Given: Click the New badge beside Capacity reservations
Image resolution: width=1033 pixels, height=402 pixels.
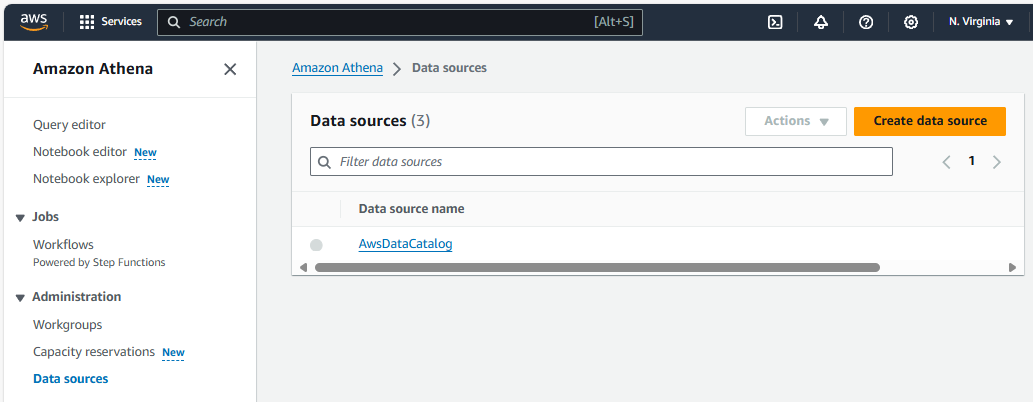Looking at the screenshot, I should coord(173,353).
